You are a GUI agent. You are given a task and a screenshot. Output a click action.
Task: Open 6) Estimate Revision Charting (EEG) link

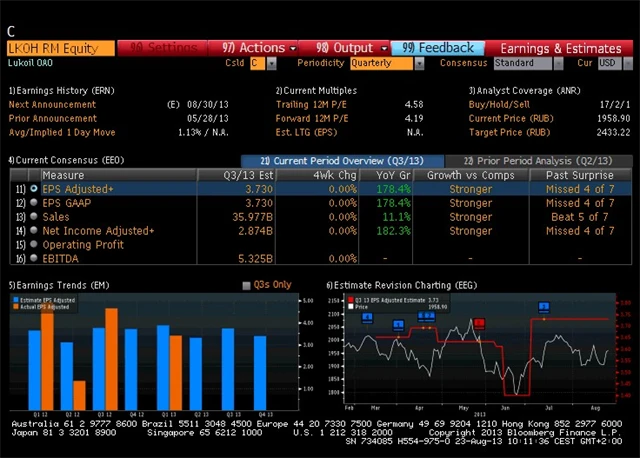pyautogui.click(x=402, y=285)
